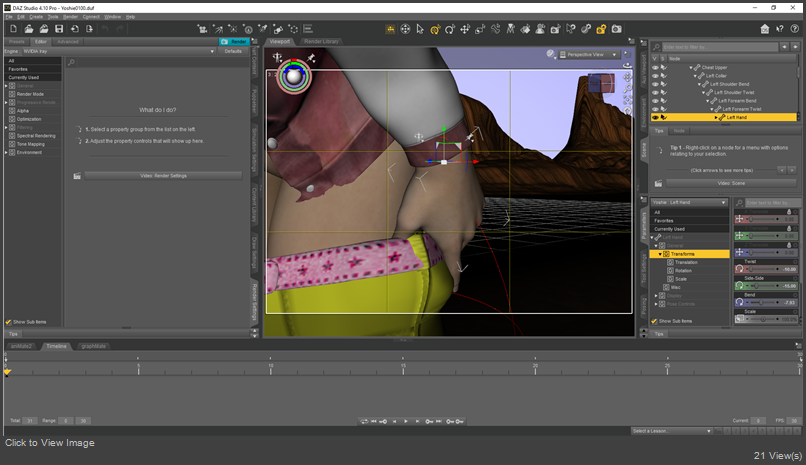Image resolution: width=806 pixels, height=465 pixels.
Task: Toggle Show Sub Items in Parameters pane
Action: [x=654, y=321]
